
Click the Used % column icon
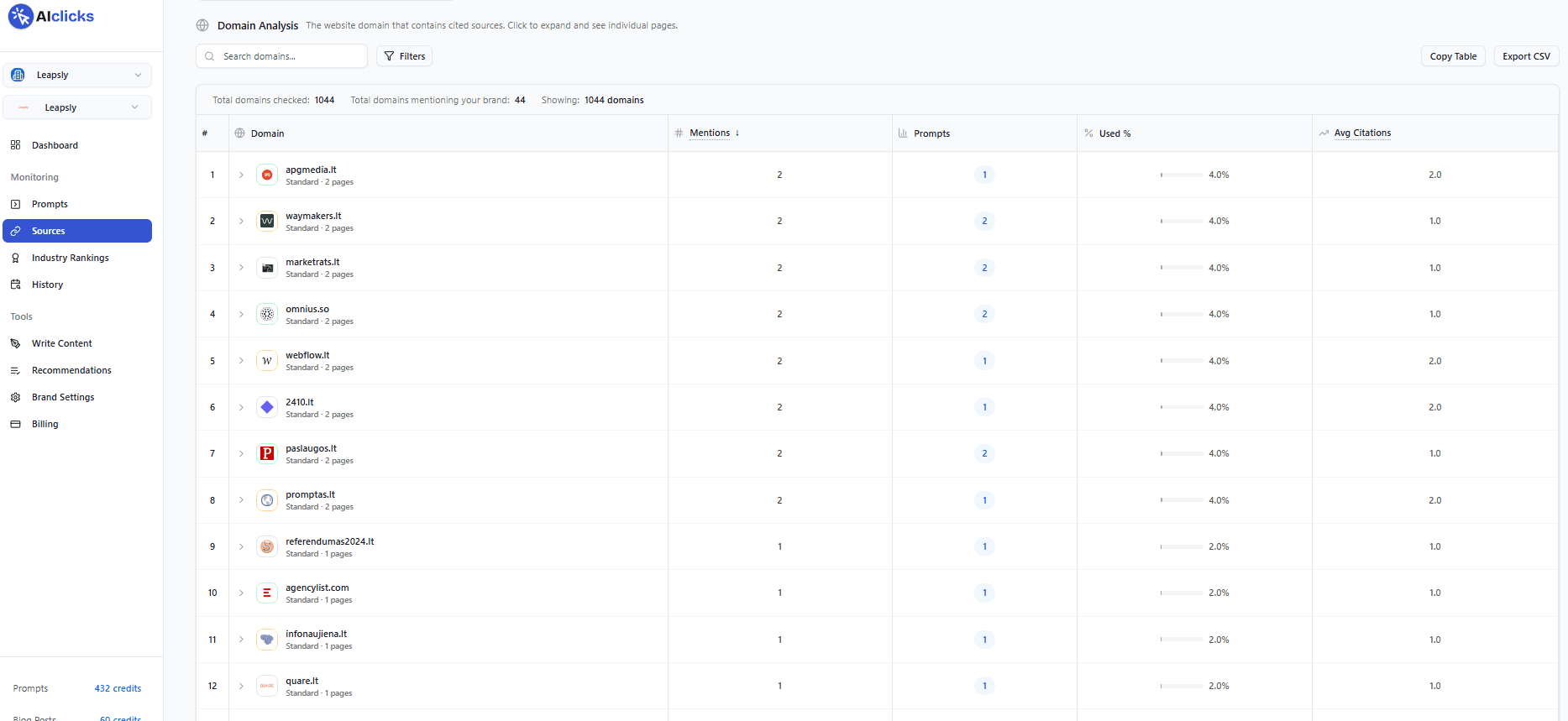tap(1088, 133)
